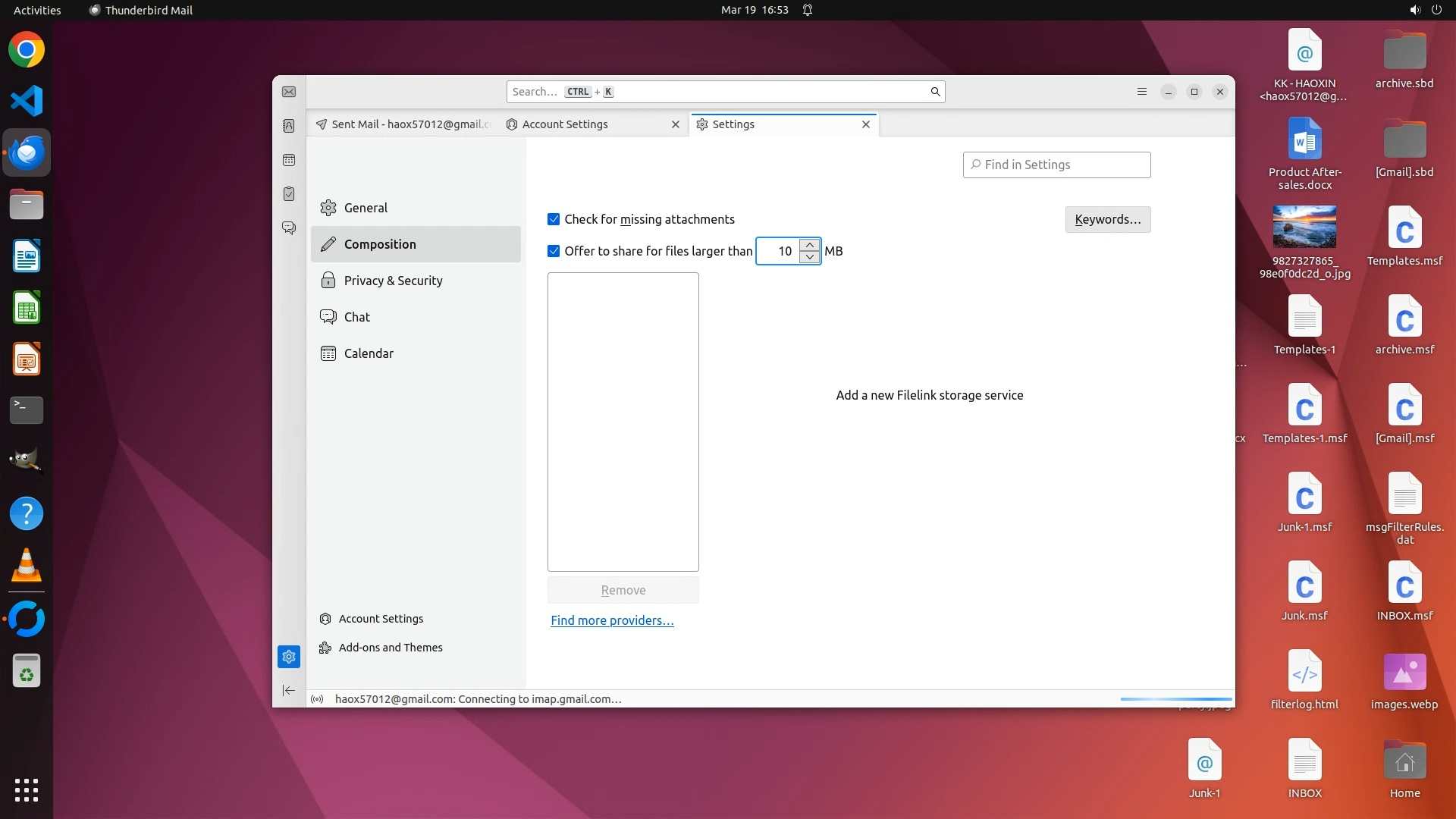1456x819 pixels.
Task: Open the Thunderbird hamburger menu
Action: (1142, 92)
